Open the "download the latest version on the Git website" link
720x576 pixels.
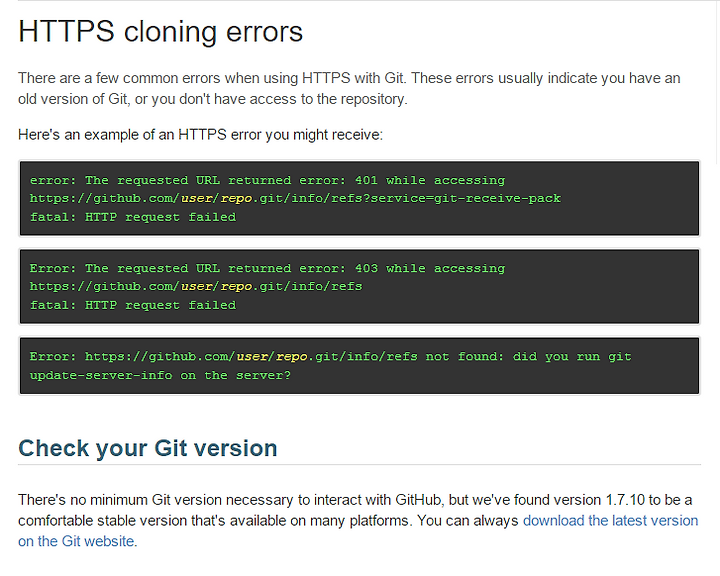point(610,521)
